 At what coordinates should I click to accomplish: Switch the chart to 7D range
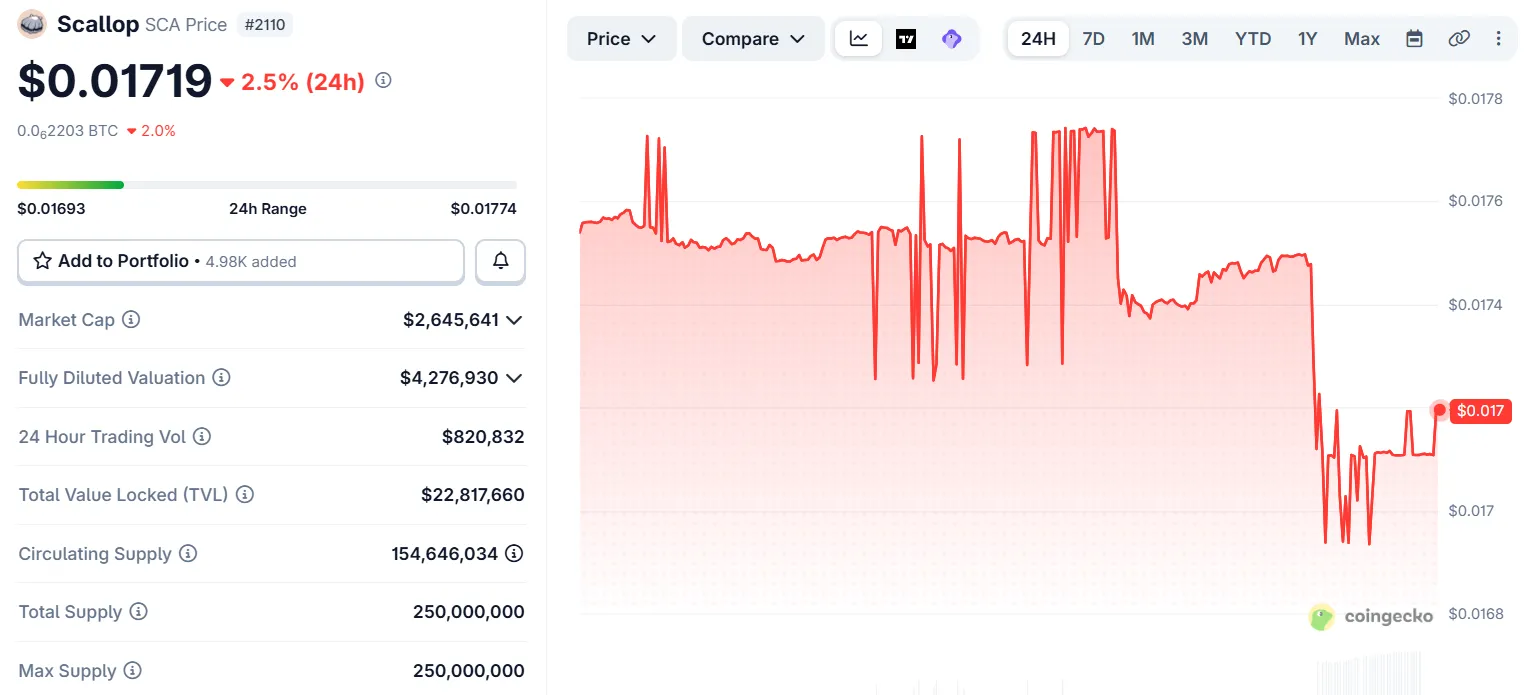(1093, 39)
